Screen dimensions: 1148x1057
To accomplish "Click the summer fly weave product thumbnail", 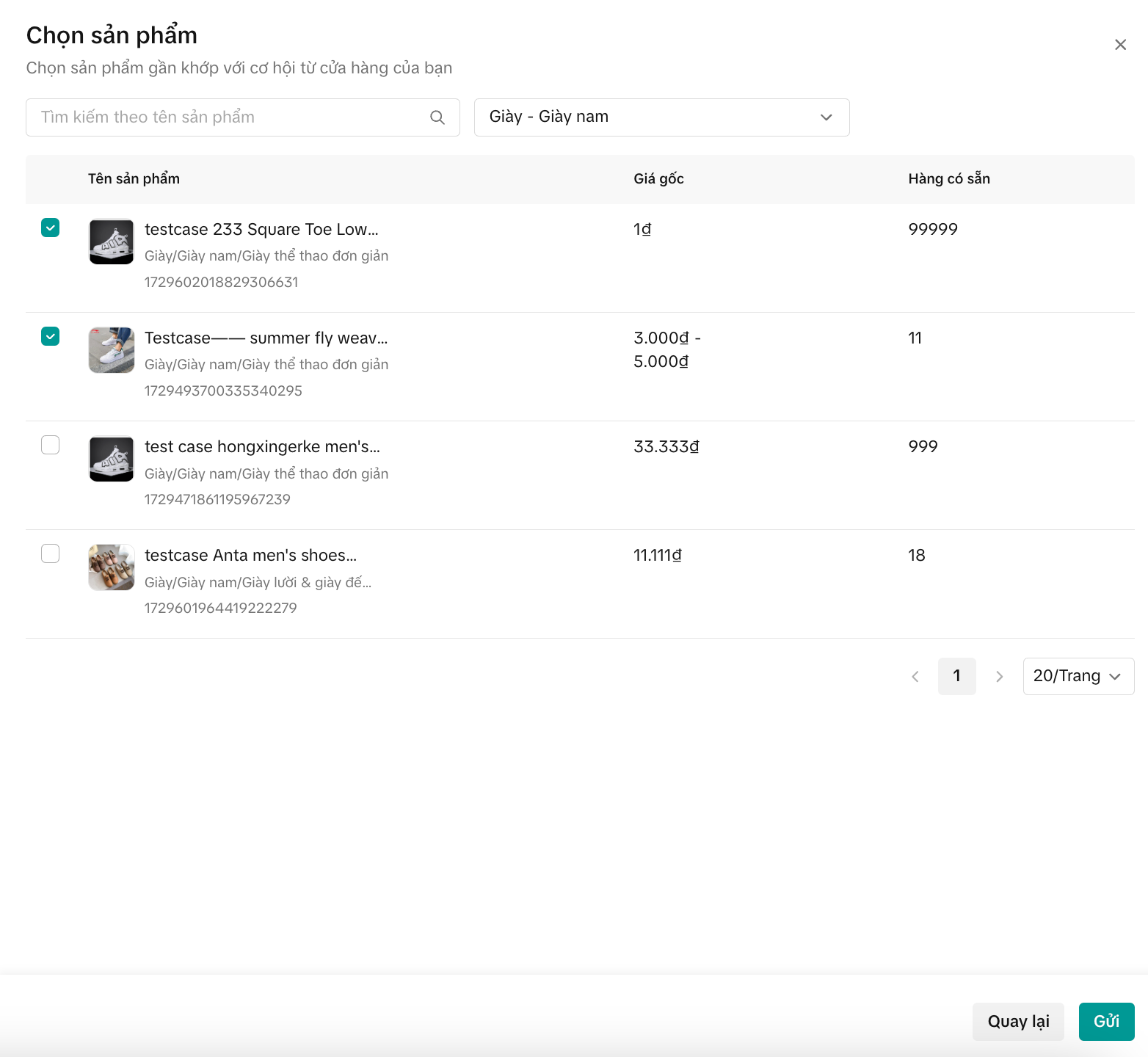I will click(x=112, y=350).
